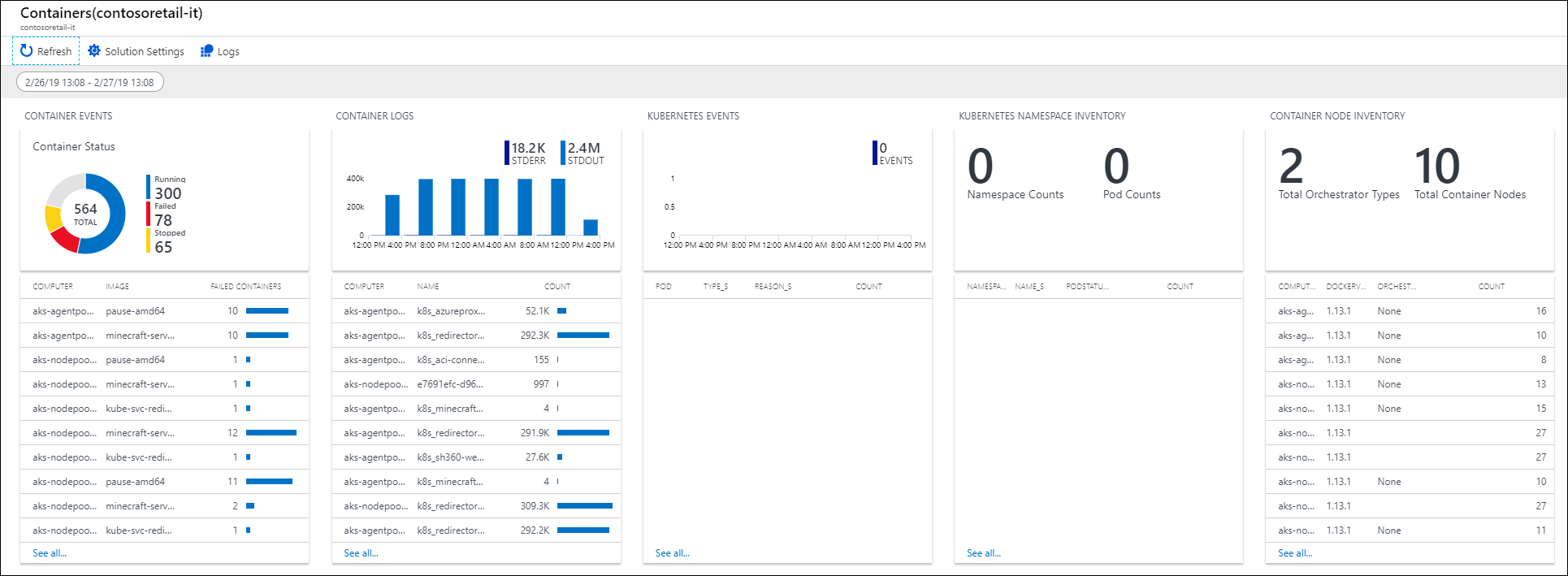Select node inventory row with count 11
Viewport: 1568px width, 576px height.
coord(1410,531)
